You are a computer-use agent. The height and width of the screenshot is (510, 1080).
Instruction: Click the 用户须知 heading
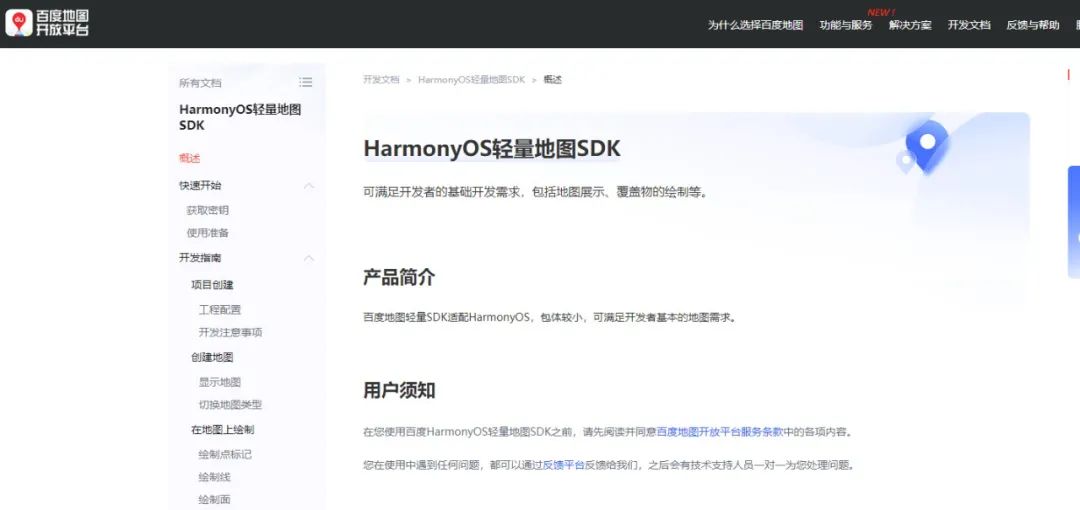[x=399, y=390]
